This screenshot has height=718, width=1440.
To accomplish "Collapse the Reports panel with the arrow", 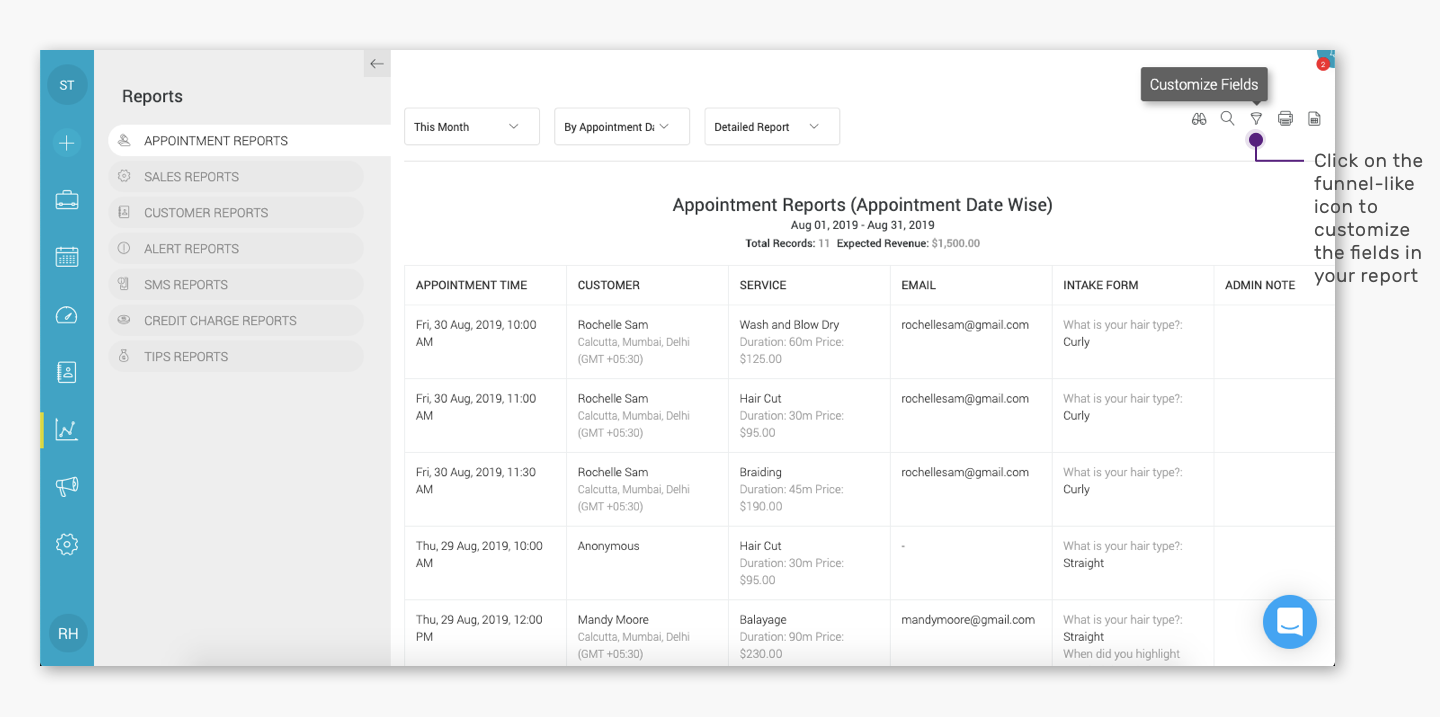I will click(x=377, y=64).
